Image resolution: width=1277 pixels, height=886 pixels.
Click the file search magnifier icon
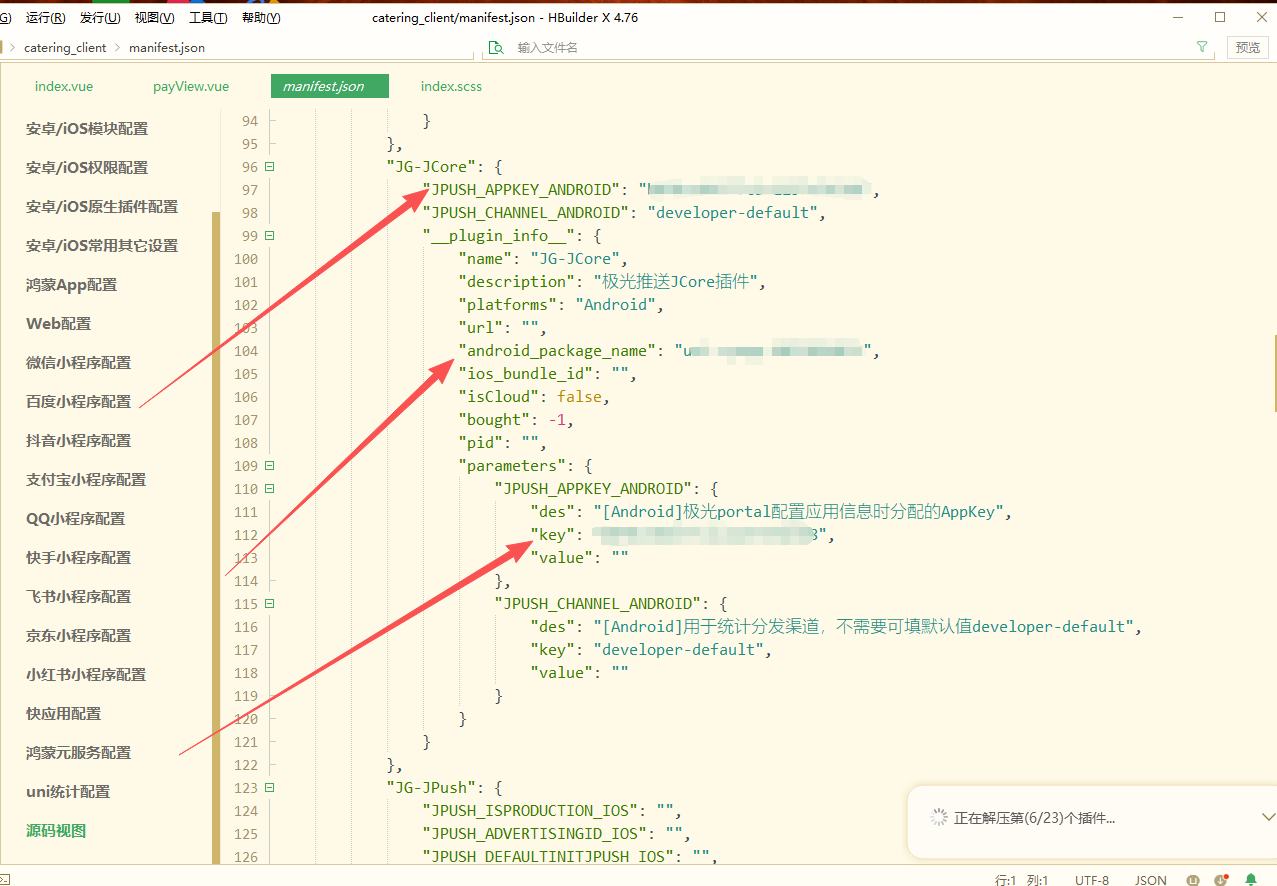[x=495, y=47]
